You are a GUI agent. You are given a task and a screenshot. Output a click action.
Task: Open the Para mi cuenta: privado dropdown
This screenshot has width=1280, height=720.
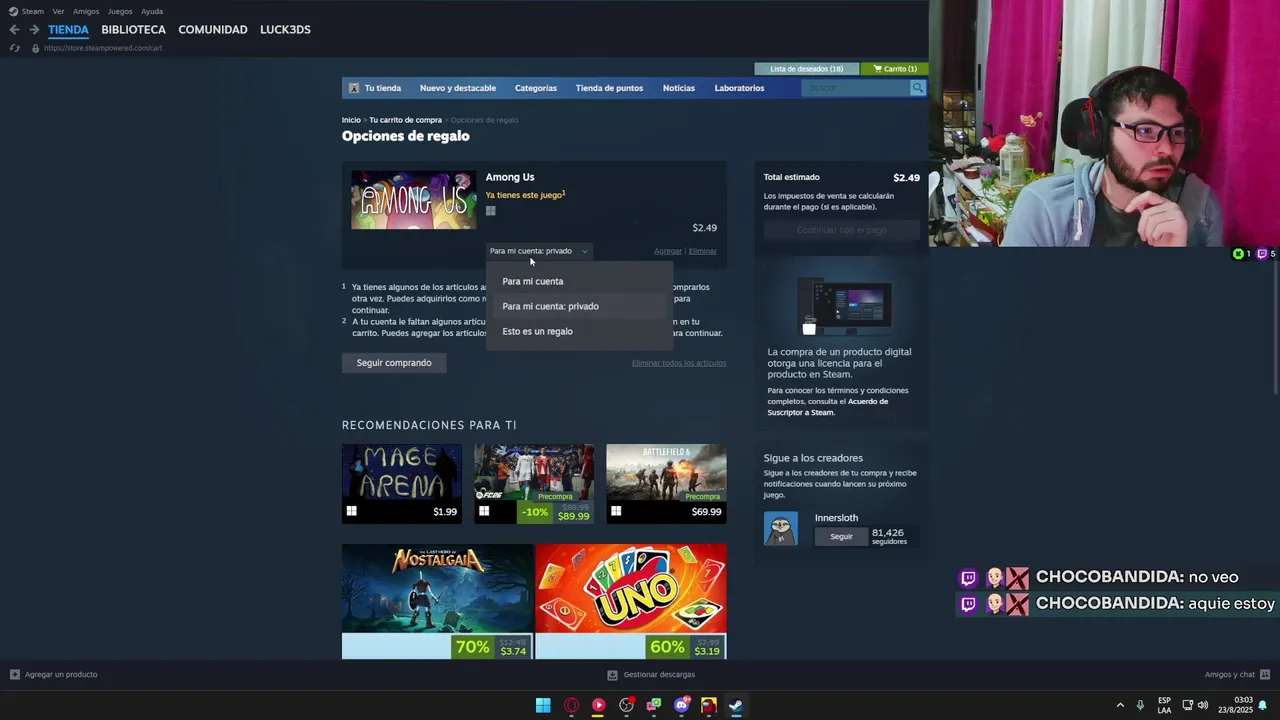point(539,251)
